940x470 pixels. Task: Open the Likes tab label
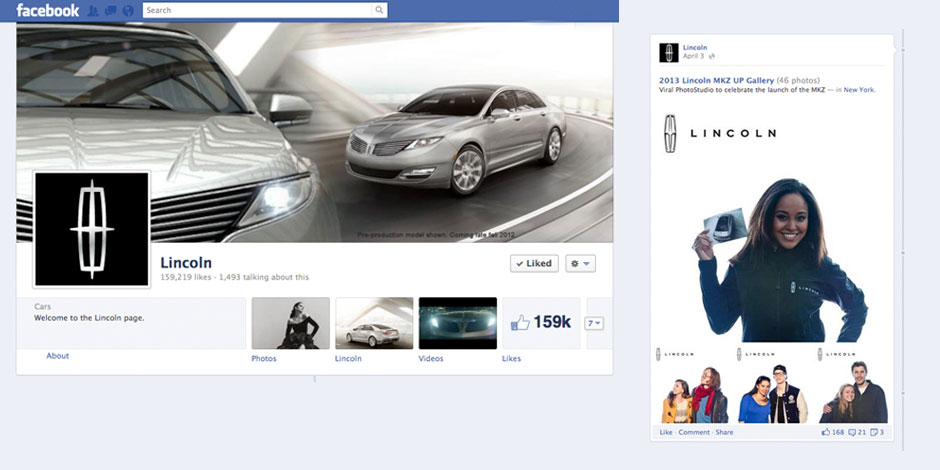[x=511, y=358]
